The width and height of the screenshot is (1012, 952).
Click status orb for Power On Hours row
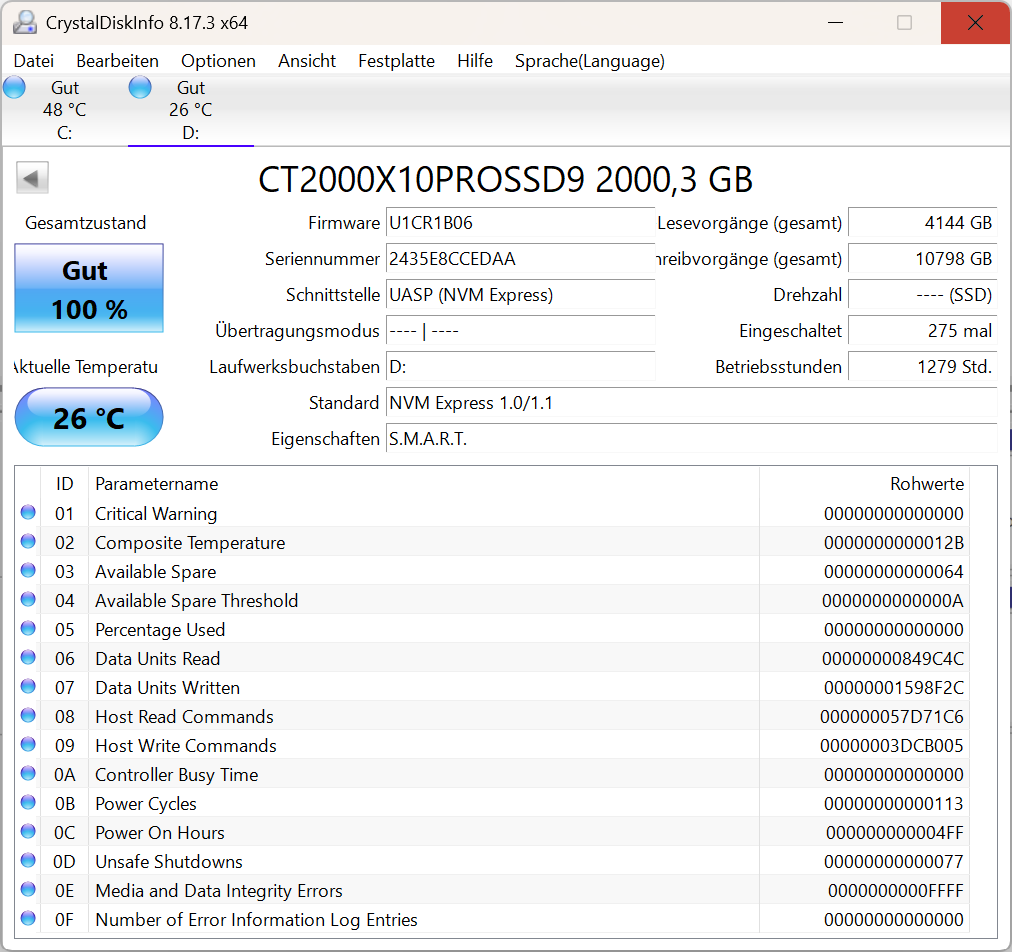28,832
